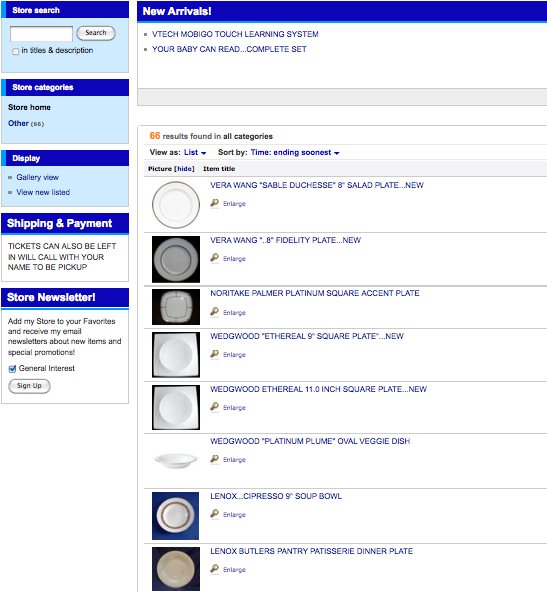Open VTECH MOBIGO TOUCH LEARNING SYSTEM link
The height and width of the screenshot is (592, 547).
(x=235, y=34)
